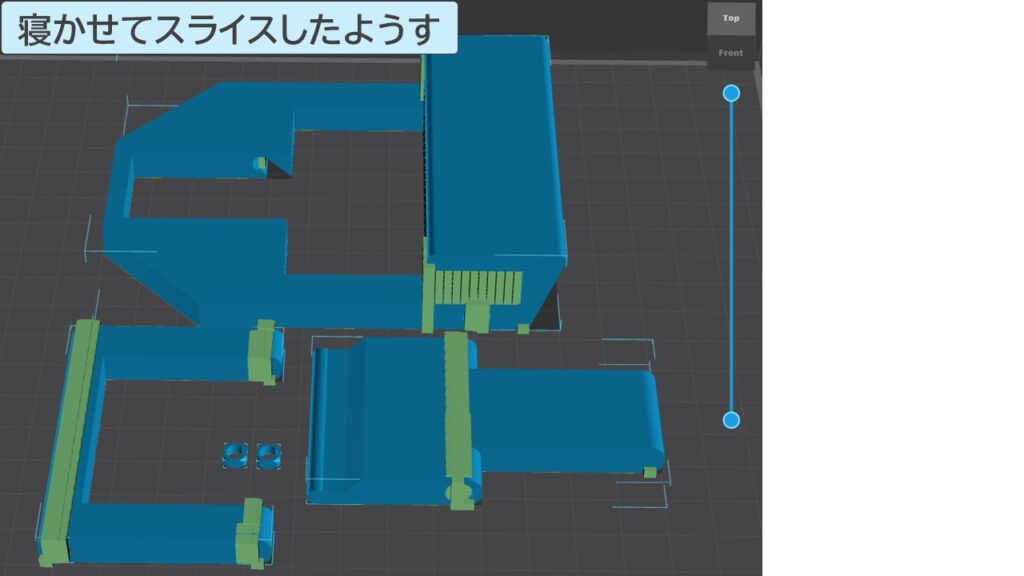Select the wide flat part on the lower right
Screen dimensions: 1024x576
pyautogui.click(x=570, y=420)
